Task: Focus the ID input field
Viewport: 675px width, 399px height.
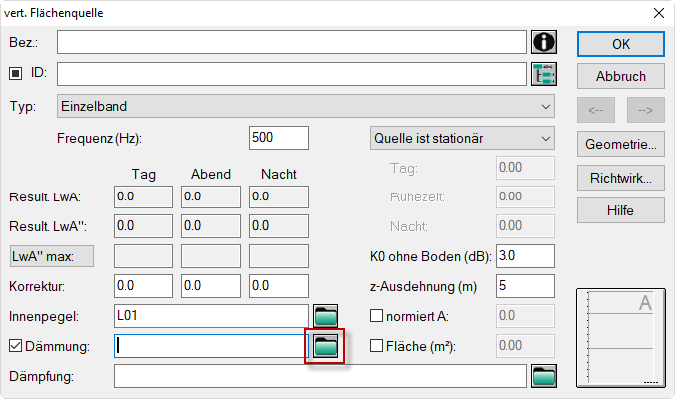Action: [x=292, y=74]
